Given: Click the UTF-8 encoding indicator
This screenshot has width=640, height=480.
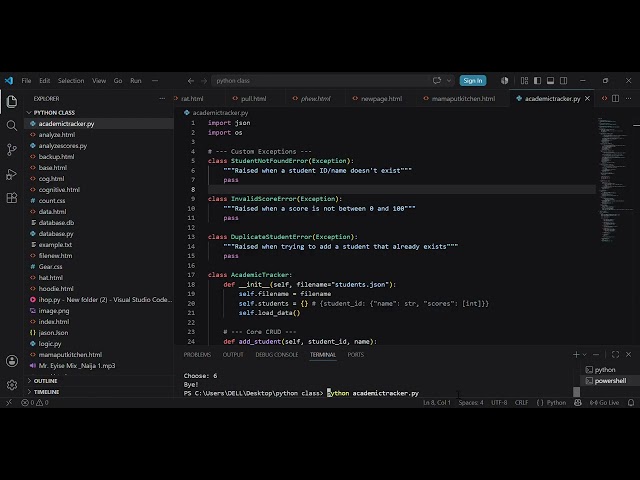Looking at the screenshot, I should coord(499,402).
